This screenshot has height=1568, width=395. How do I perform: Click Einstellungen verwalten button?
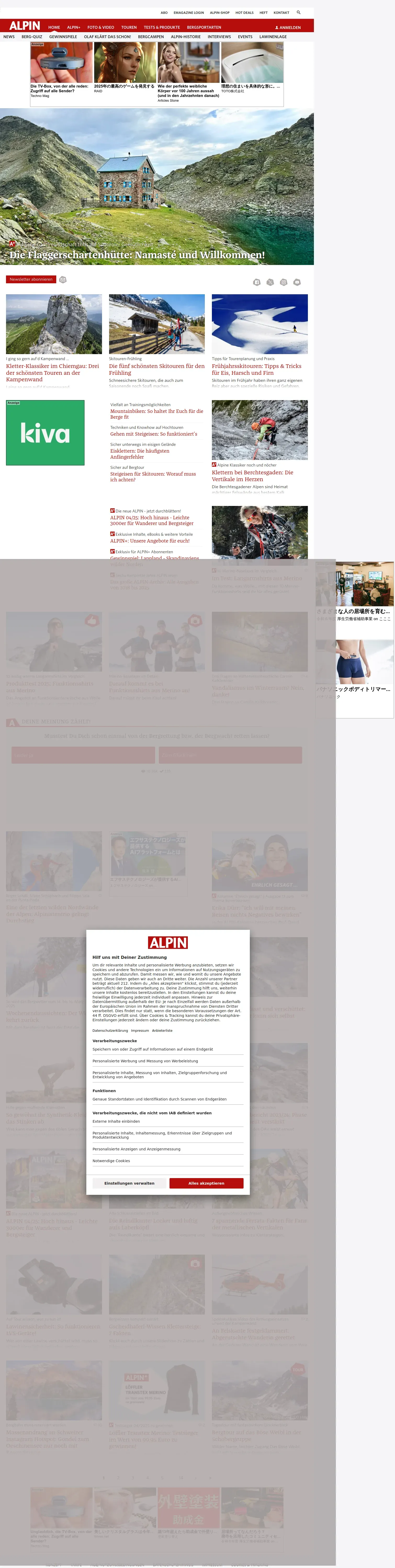pyautogui.click(x=129, y=1183)
